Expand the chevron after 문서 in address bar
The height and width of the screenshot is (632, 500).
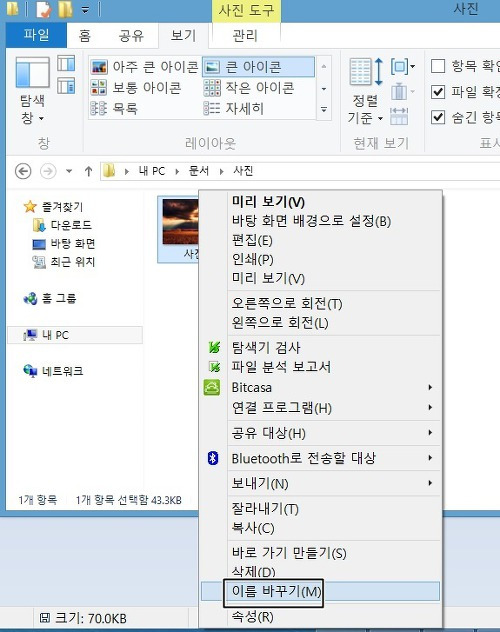click(221, 172)
